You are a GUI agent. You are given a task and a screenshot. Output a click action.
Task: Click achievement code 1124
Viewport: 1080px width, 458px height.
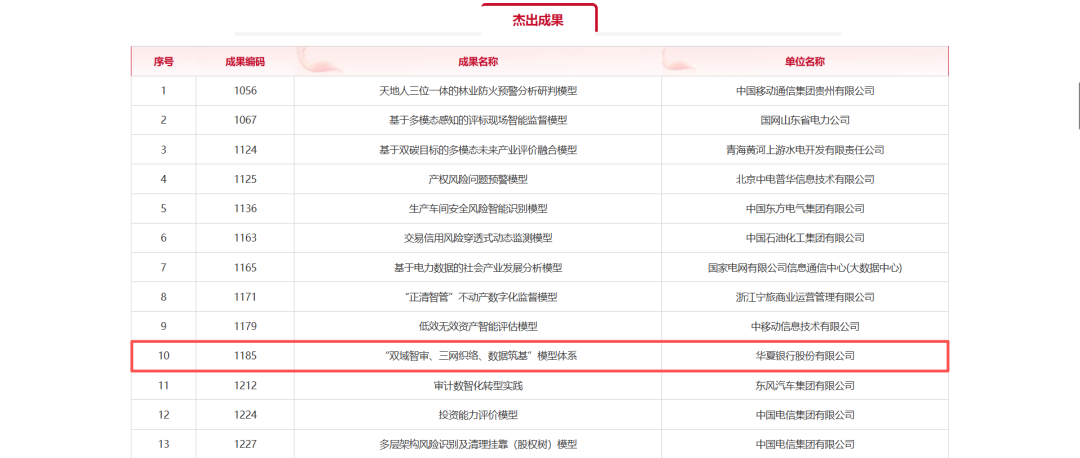pos(245,150)
